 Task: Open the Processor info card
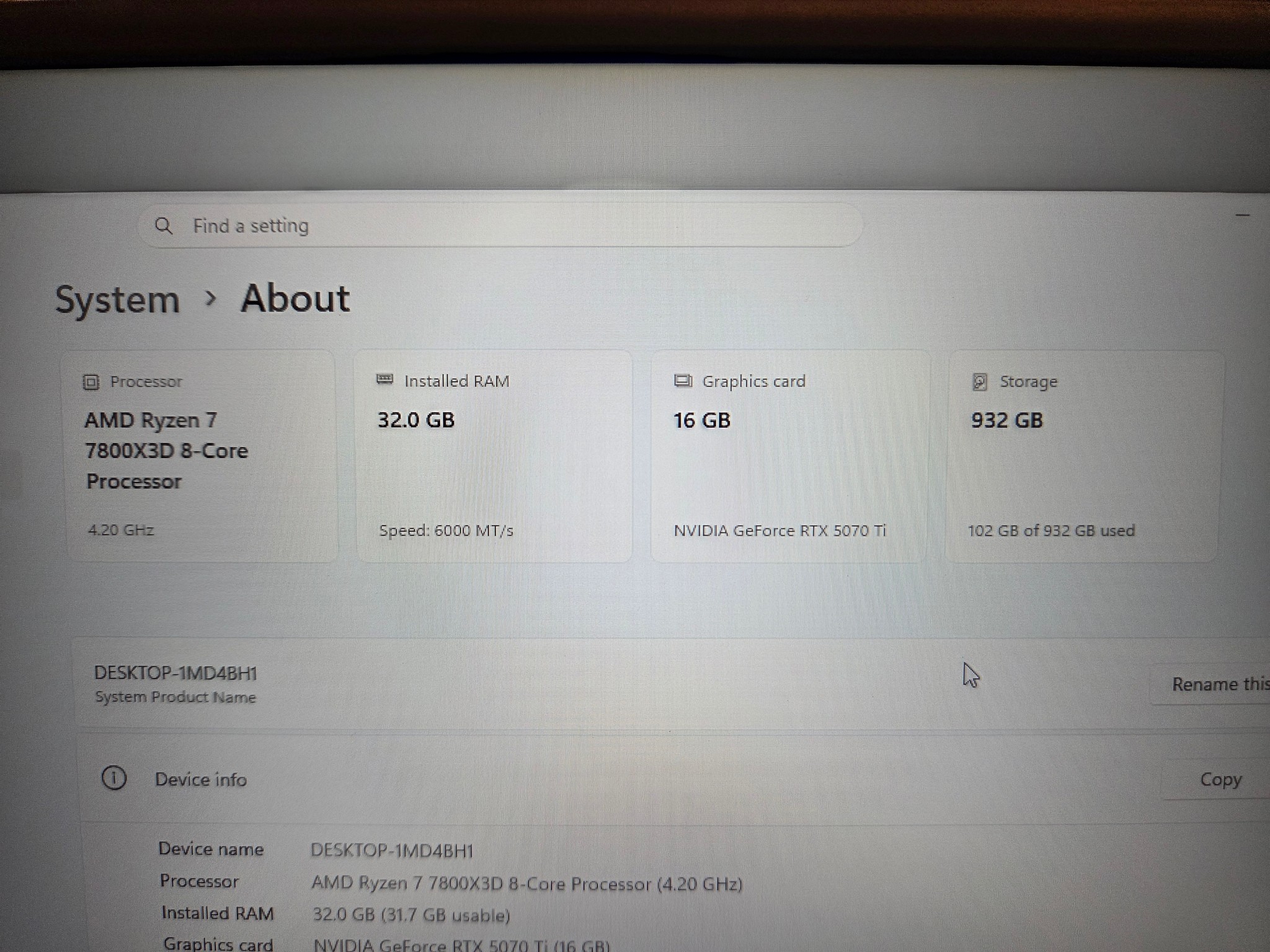[x=202, y=456]
